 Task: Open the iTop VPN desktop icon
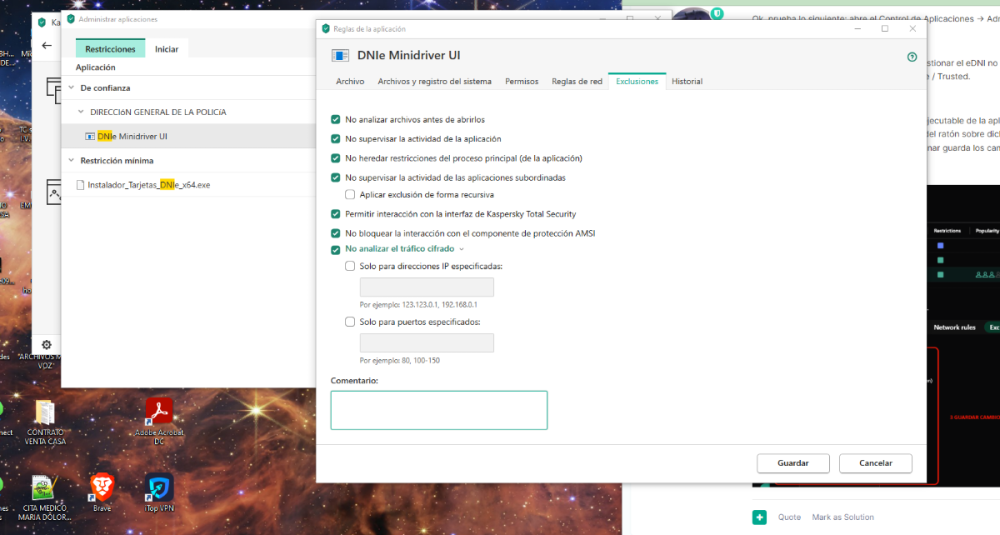tap(159, 488)
